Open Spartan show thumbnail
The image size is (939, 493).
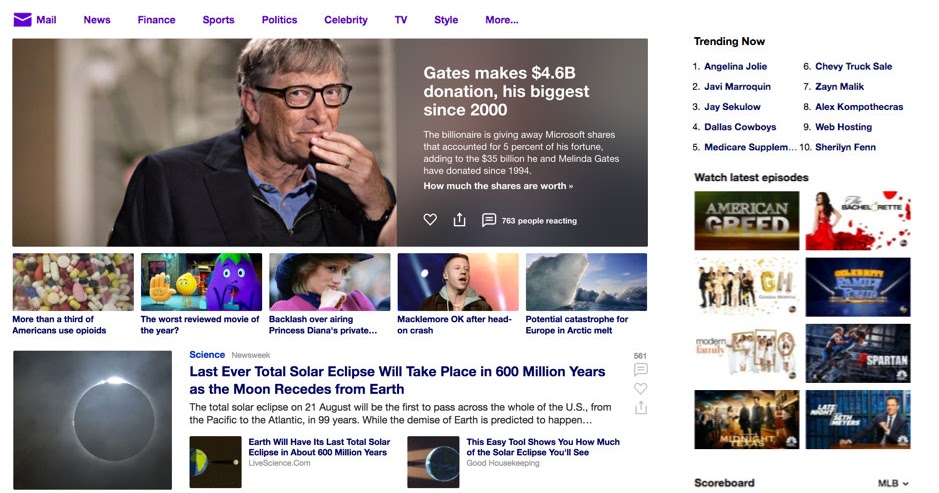click(858, 353)
